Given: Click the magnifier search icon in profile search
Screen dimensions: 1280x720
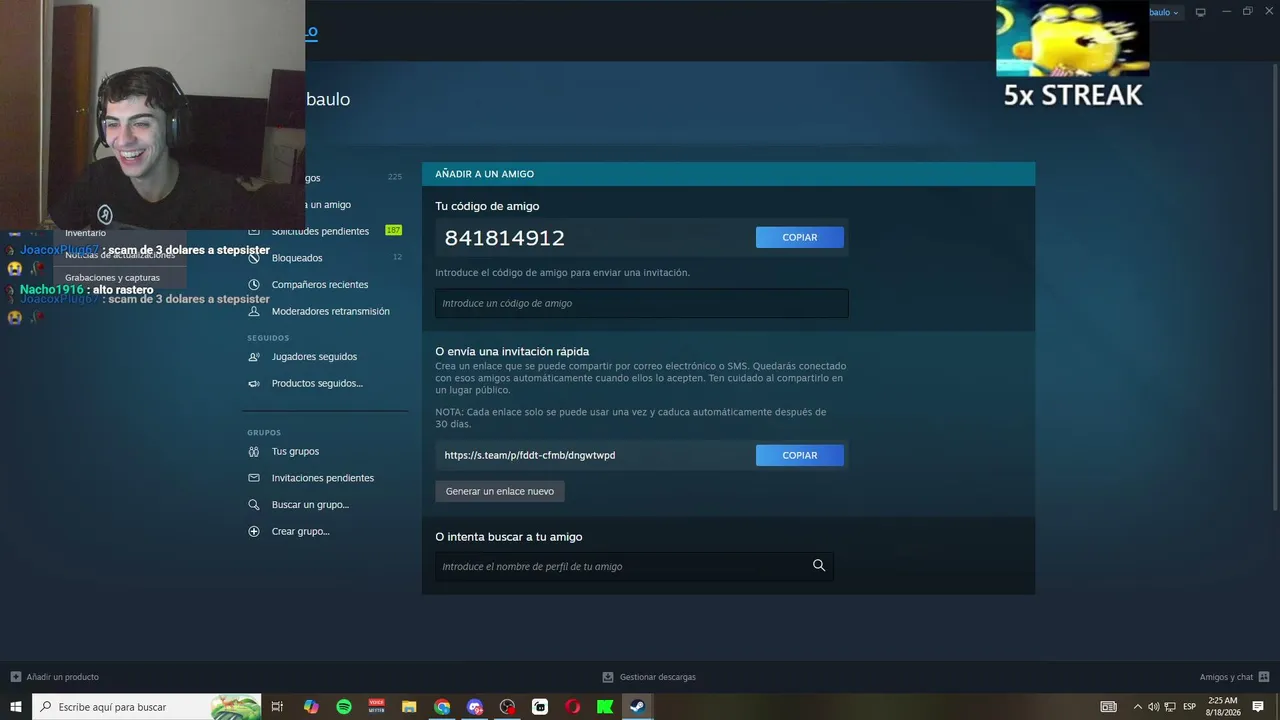Looking at the screenshot, I should click(x=819, y=566).
